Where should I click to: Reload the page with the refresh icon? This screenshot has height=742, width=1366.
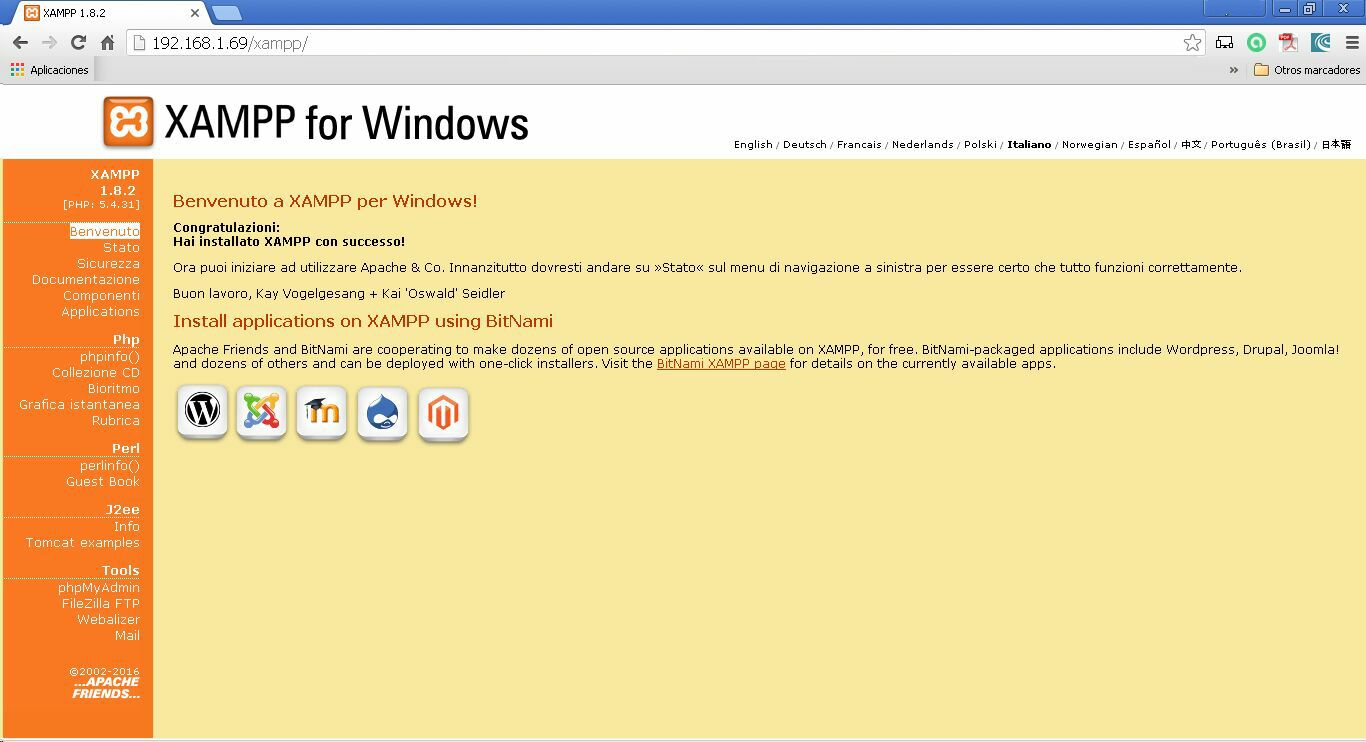point(78,43)
